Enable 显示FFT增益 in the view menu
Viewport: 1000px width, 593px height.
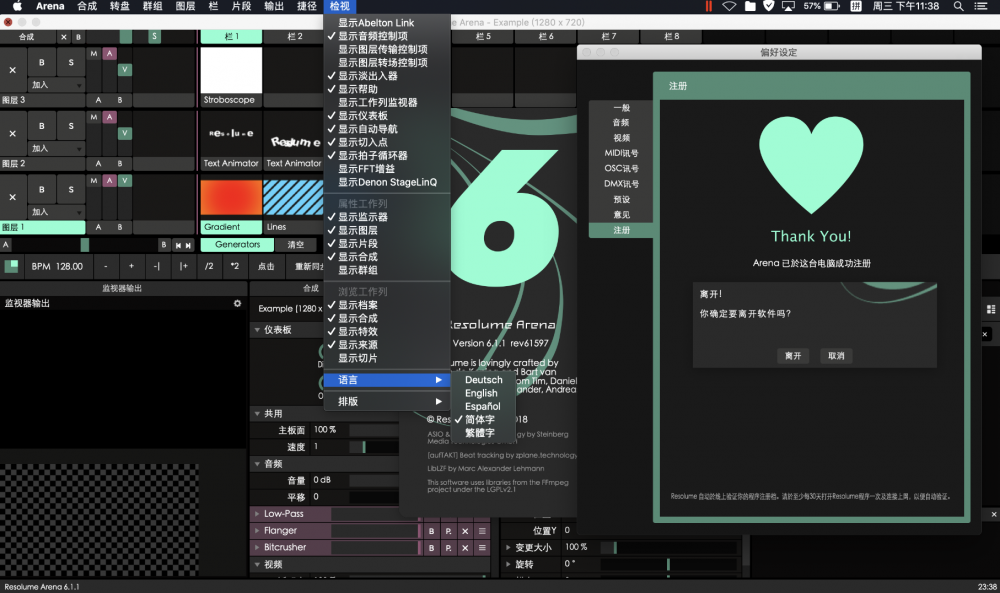point(386,169)
